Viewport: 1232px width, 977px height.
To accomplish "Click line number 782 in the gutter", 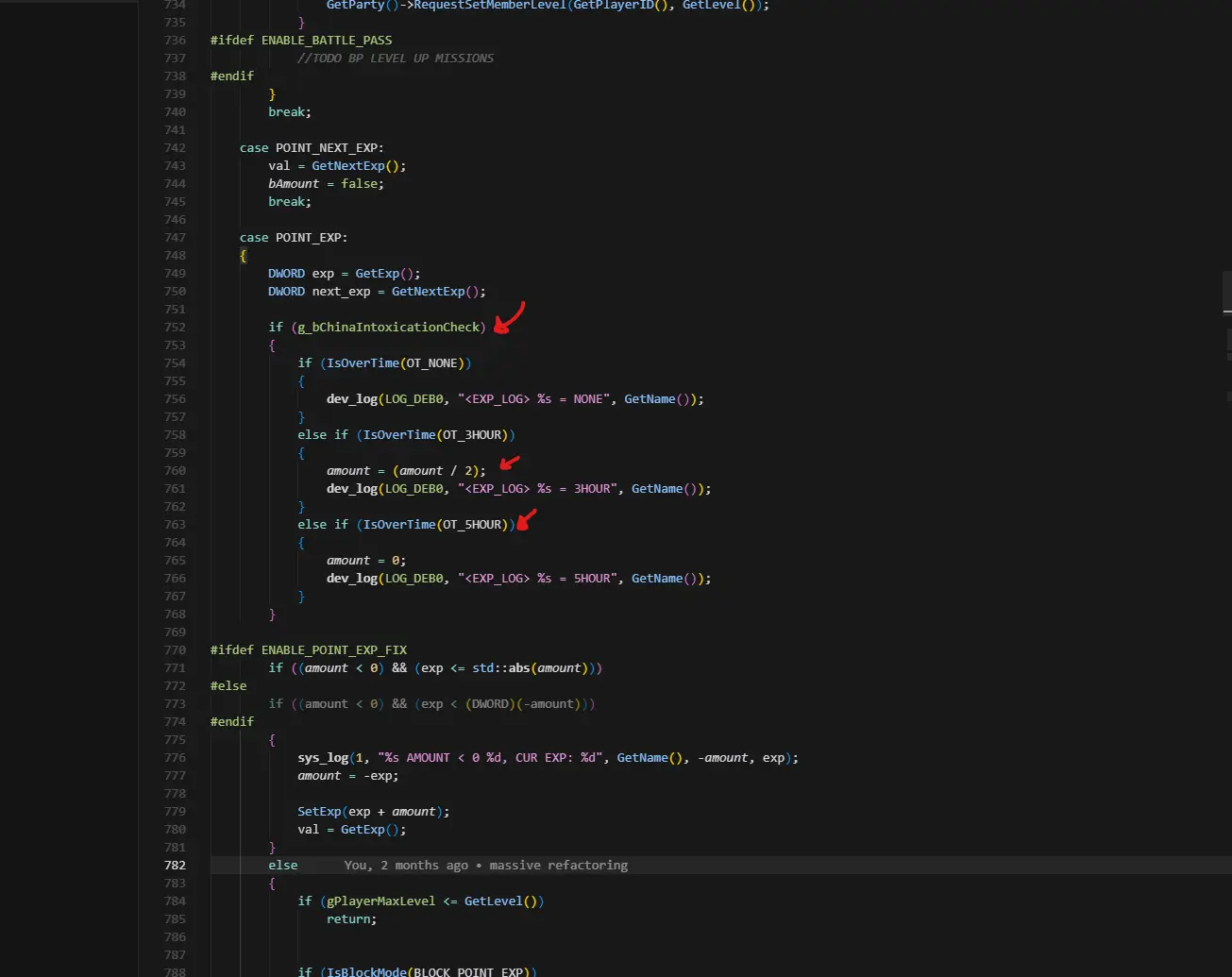I will point(175,866).
